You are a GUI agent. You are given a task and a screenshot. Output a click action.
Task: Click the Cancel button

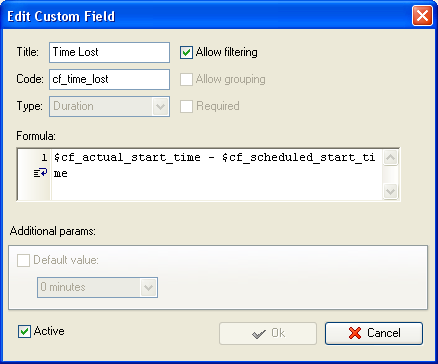(374, 333)
